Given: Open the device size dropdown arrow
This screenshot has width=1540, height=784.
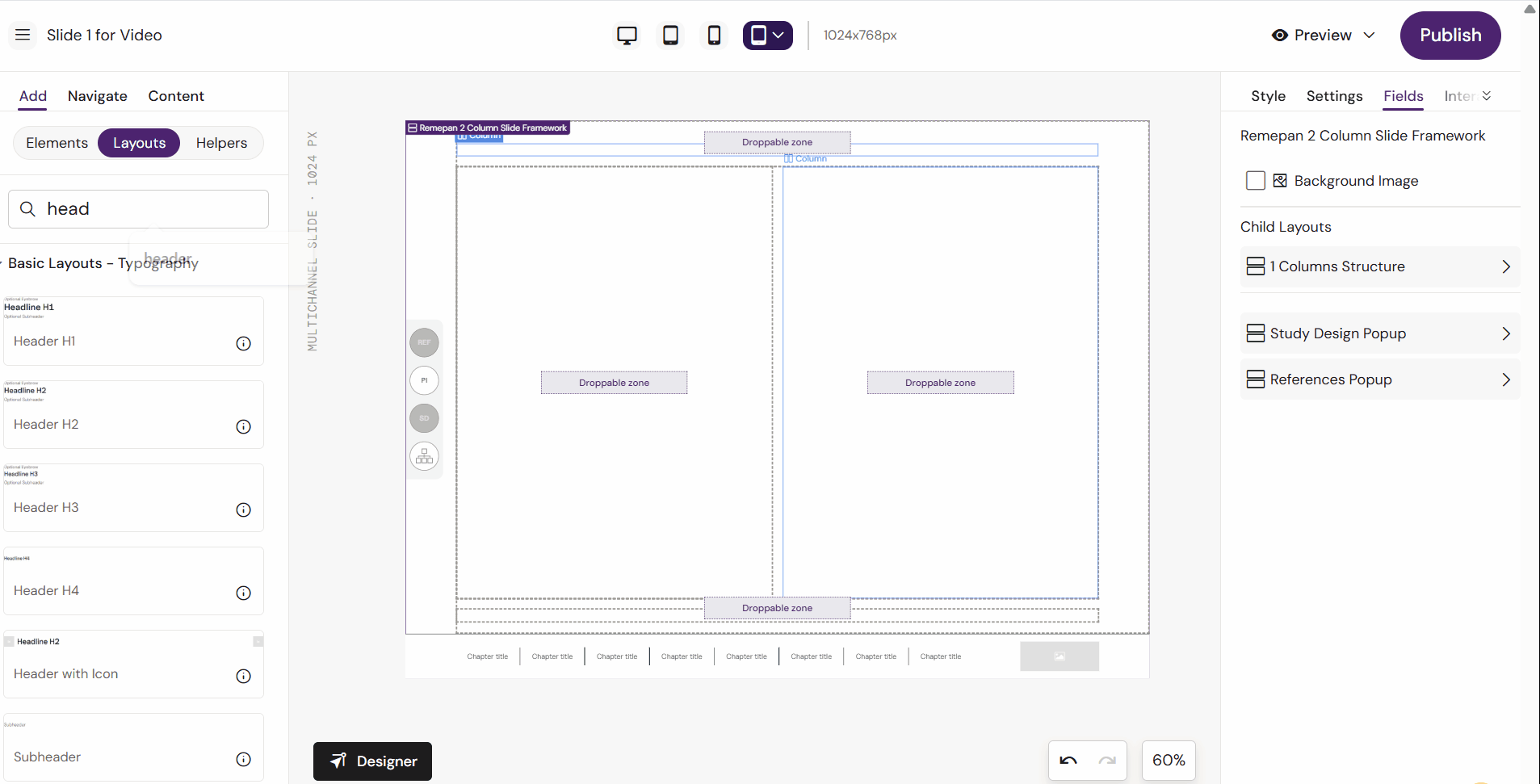Looking at the screenshot, I should click(778, 35).
